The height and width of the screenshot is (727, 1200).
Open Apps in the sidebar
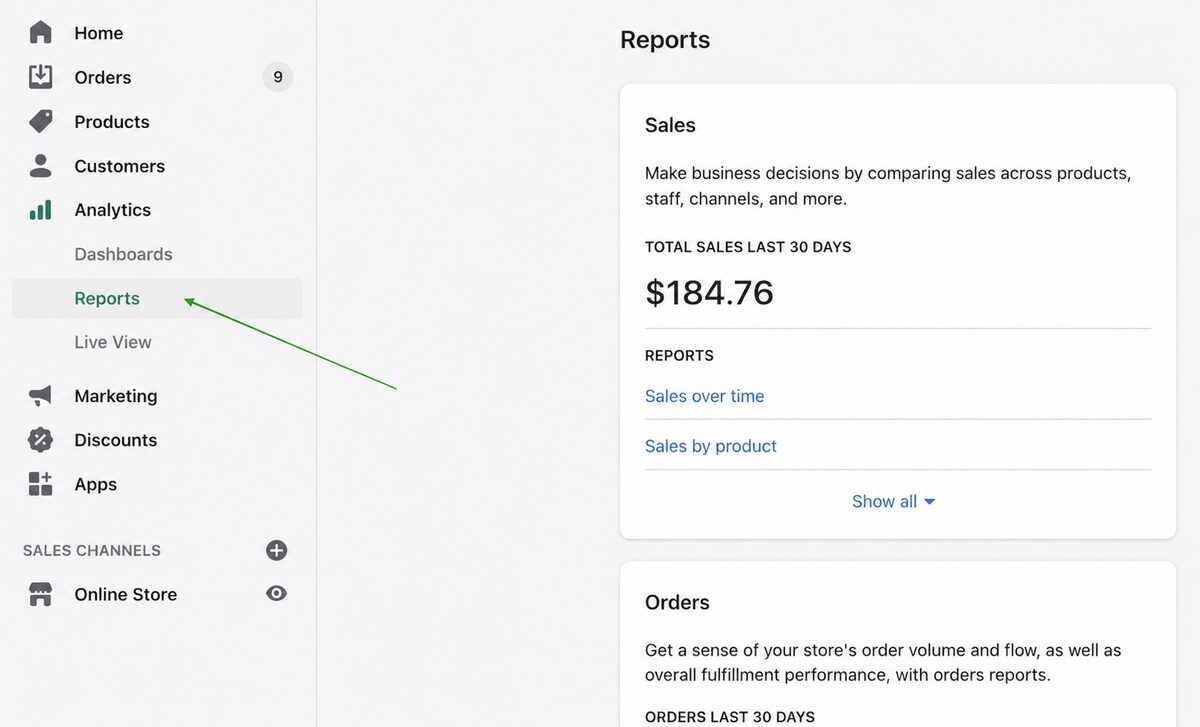(95, 484)
